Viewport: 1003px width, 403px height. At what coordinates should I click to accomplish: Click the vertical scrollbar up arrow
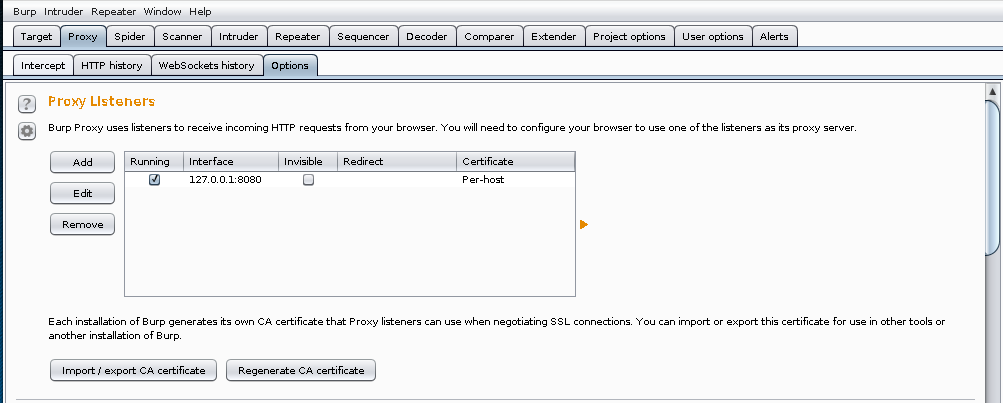(993, 91)
